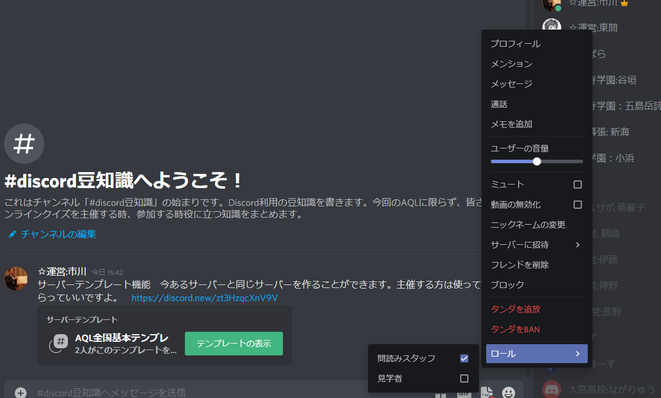Select メンション from the context menu
Viewport: 661px width, 398px height.
coord(537,64)
